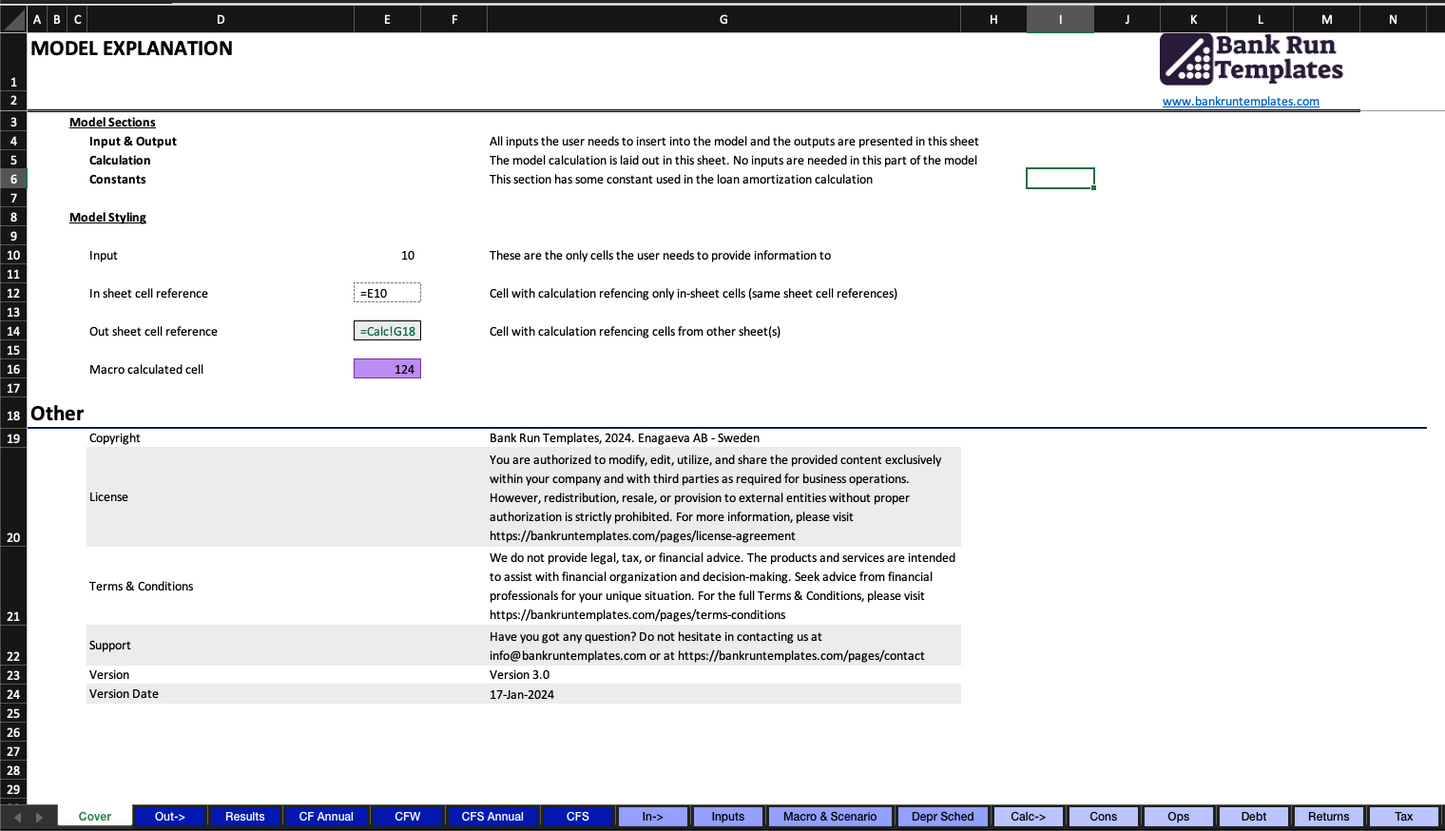Select the Tax sheet tab
This screenshot has width=1445, height=831.
coord(1403,816)
